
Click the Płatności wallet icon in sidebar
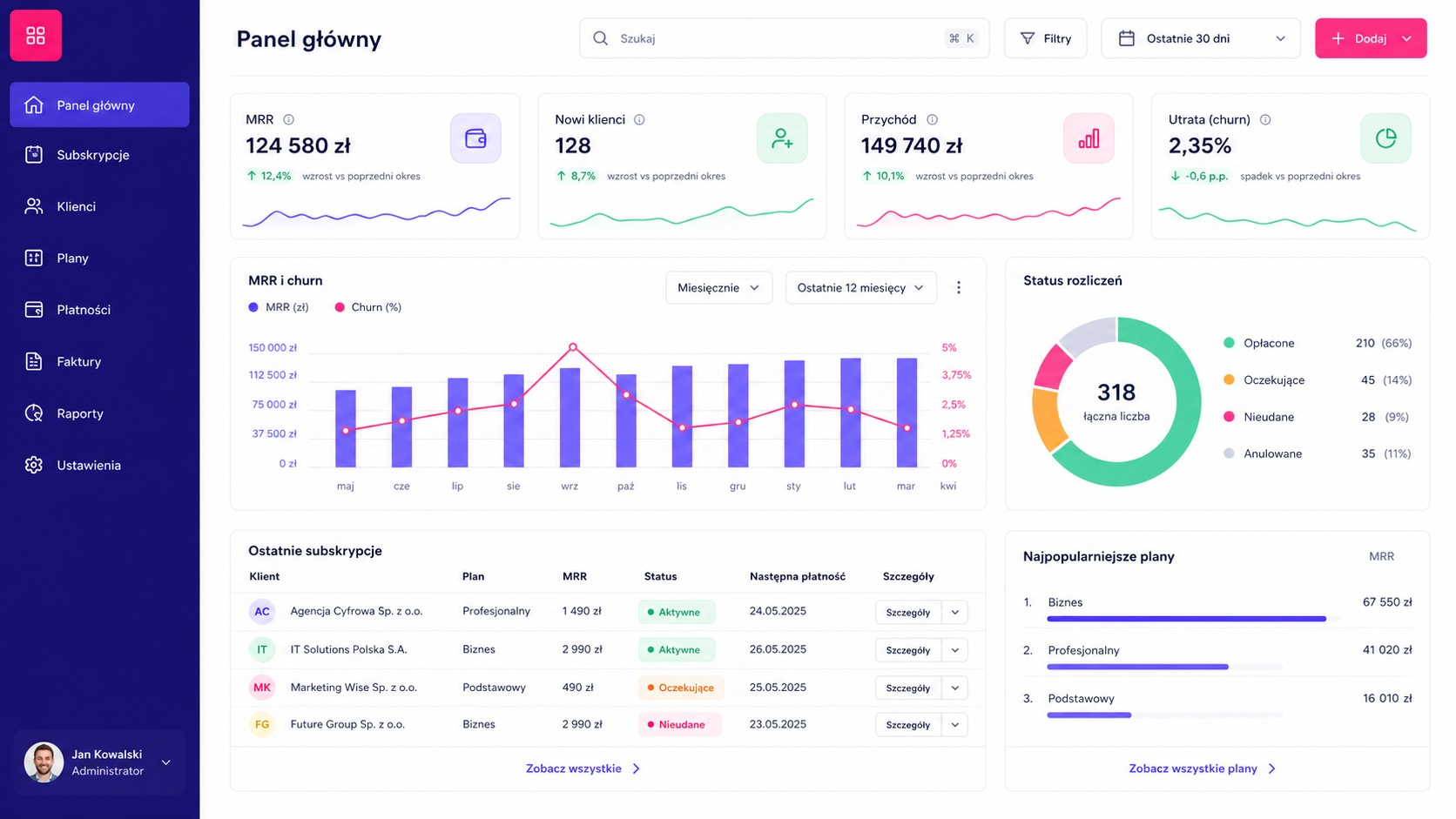pos(34,310)
